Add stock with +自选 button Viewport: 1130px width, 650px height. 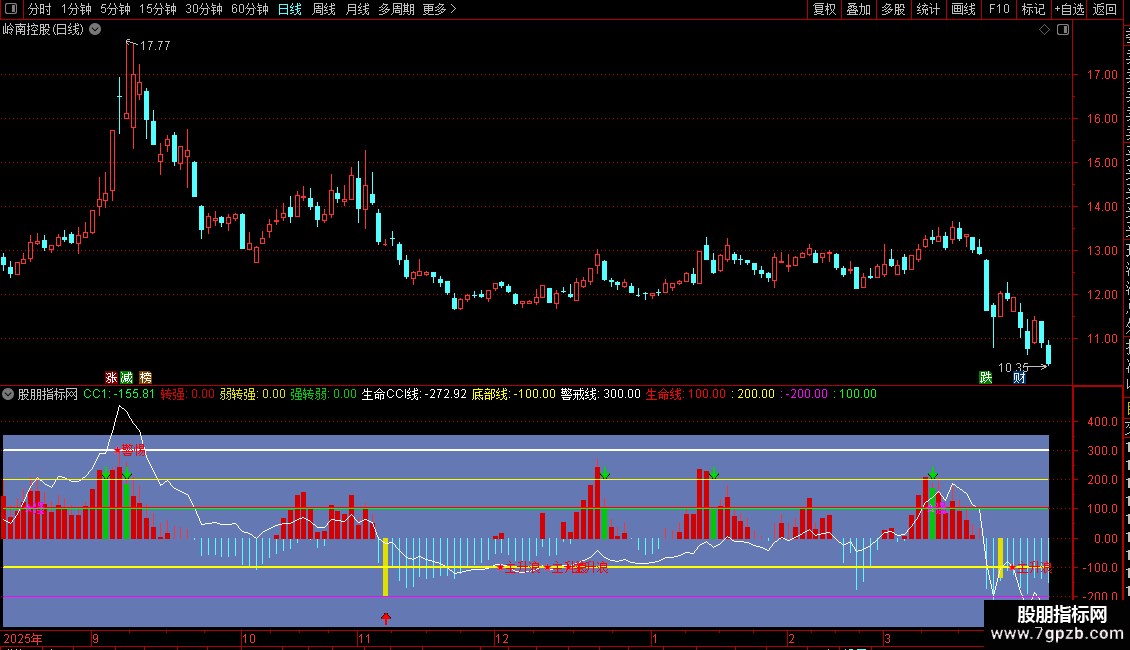tap(1069, 9)
